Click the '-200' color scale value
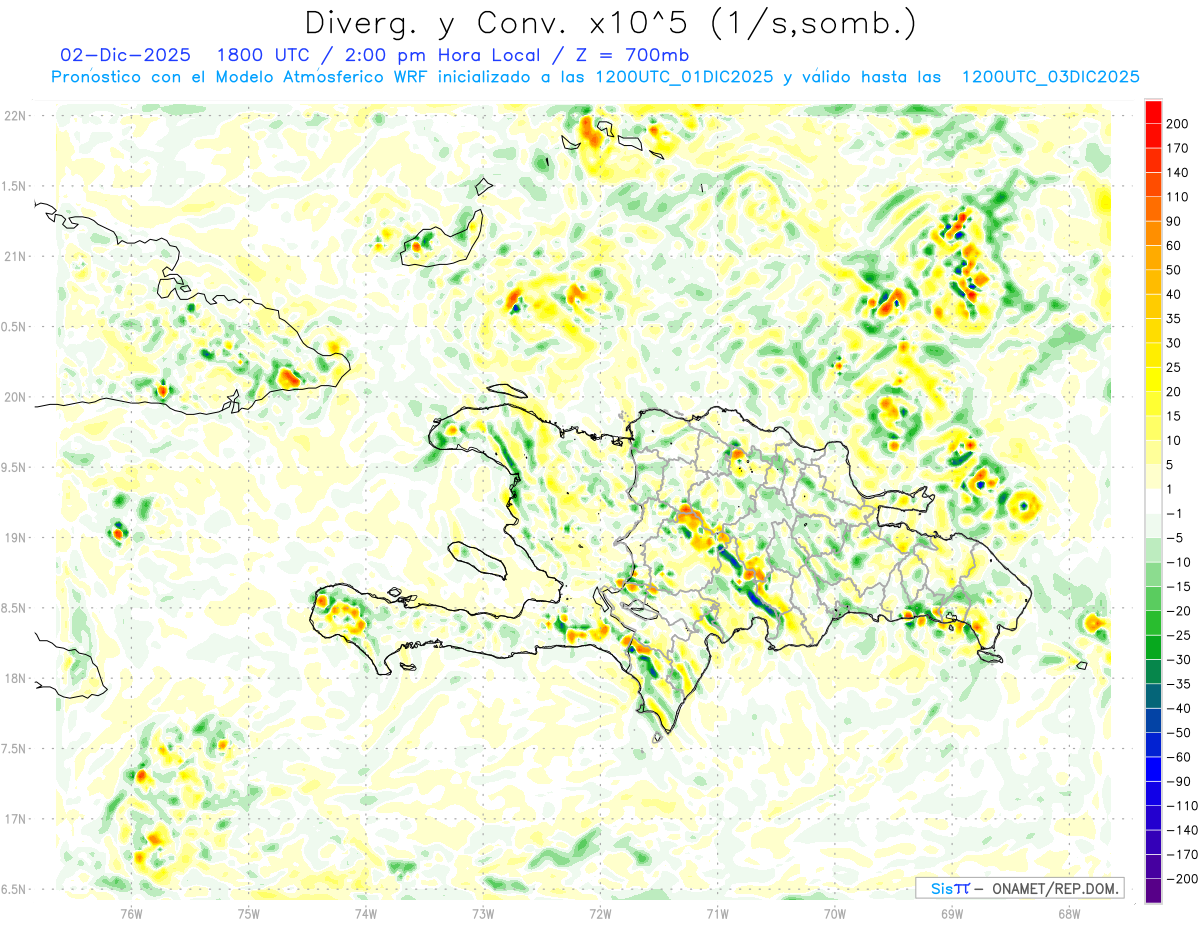Screen dimensions: 1200x927 pos(1183,879)
